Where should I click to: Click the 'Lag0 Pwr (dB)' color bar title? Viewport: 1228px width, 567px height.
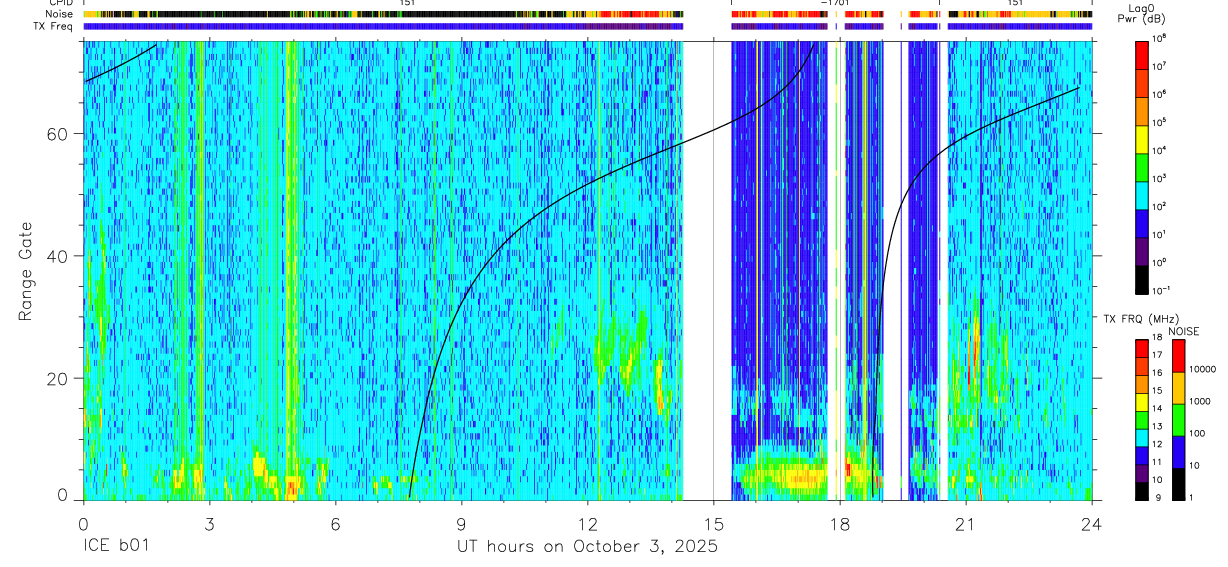[1141, 15]
